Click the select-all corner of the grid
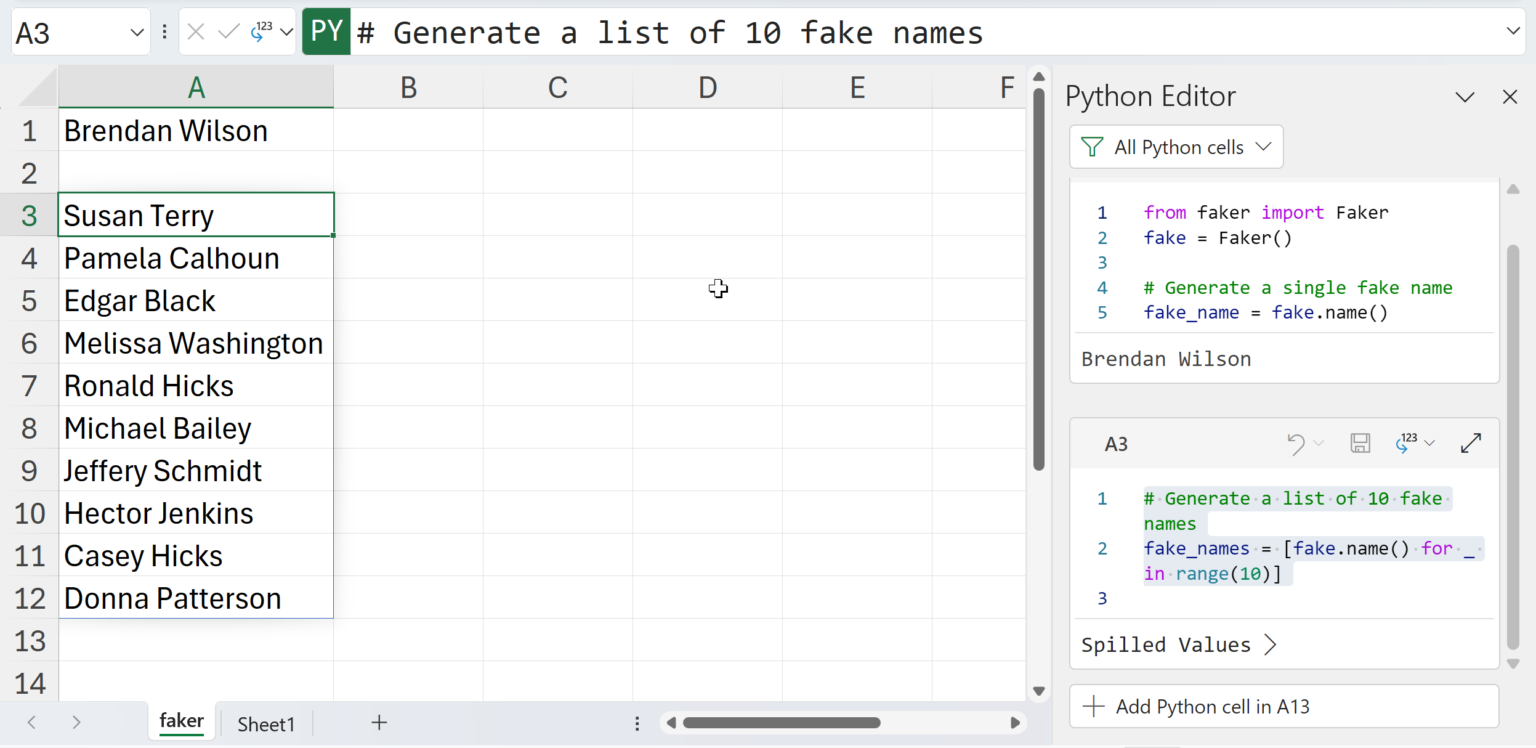The height and width of the screenshot is (748, 1536). pos(38,89)
